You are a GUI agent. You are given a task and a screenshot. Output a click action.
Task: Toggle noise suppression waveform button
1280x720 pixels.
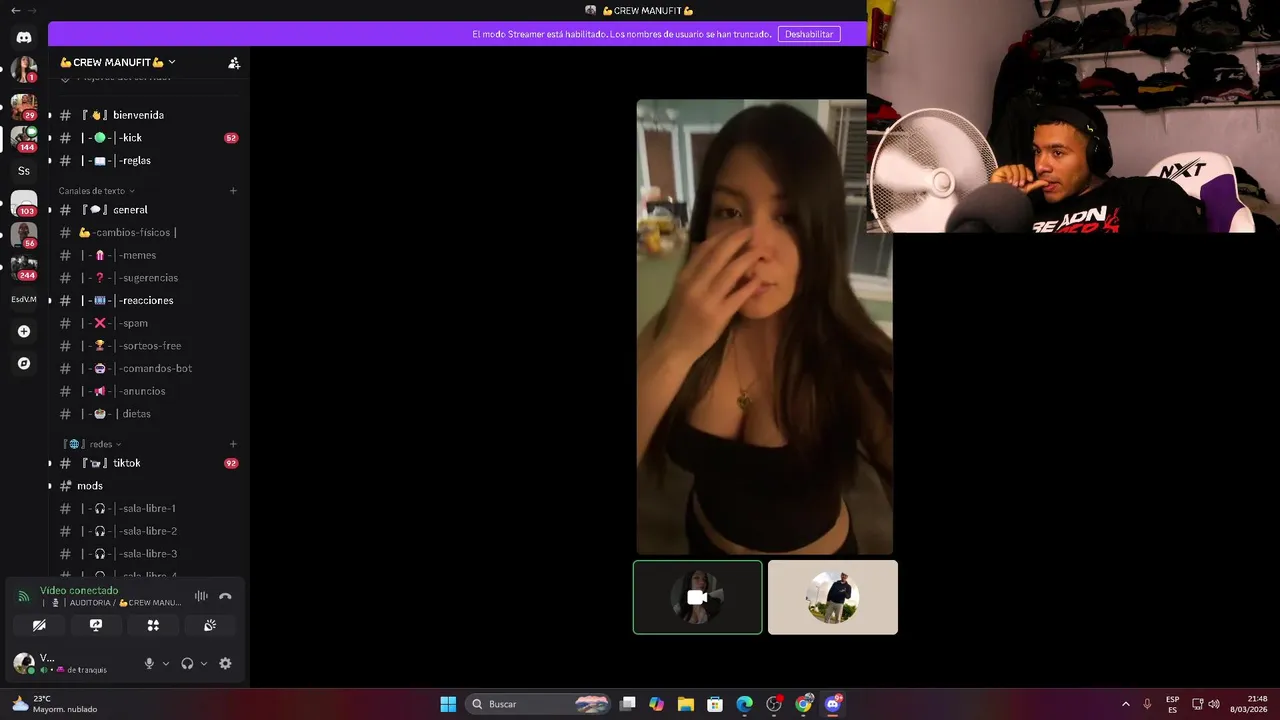(x=201, y=596)
